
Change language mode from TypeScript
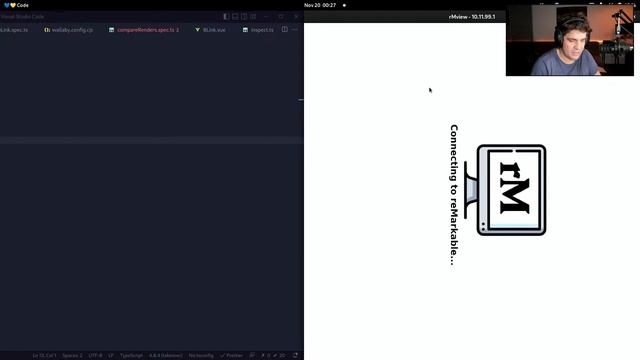point(131,356)
